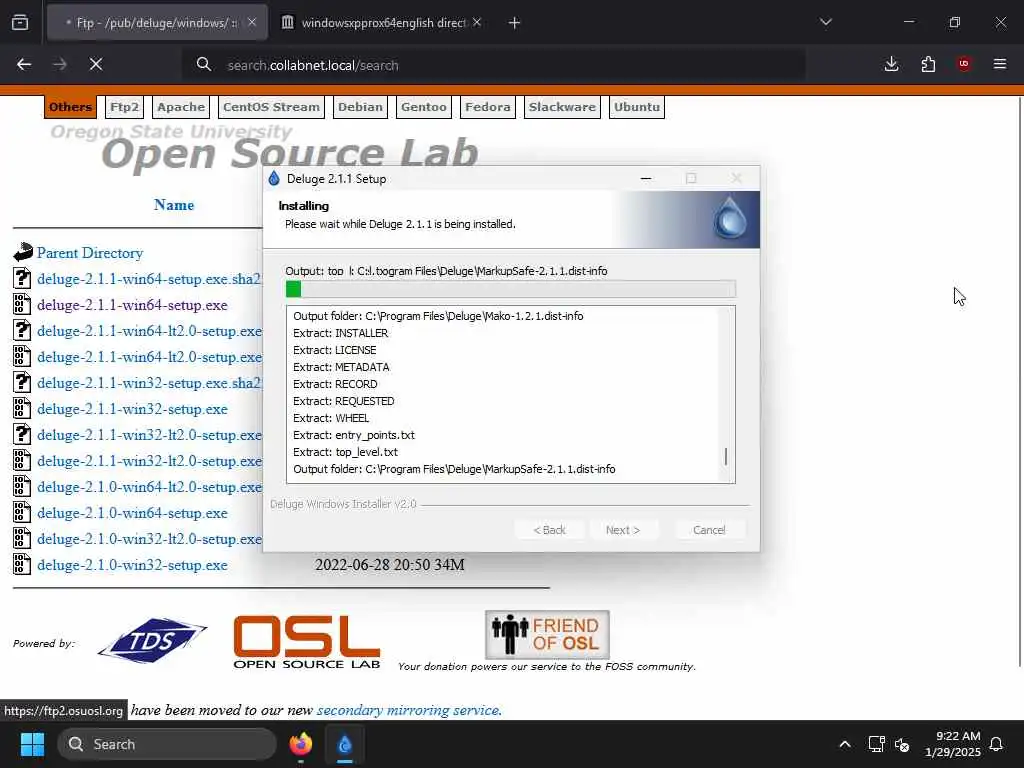Open the network status tray icon
Screen dimensions: 1024x768
876,744
